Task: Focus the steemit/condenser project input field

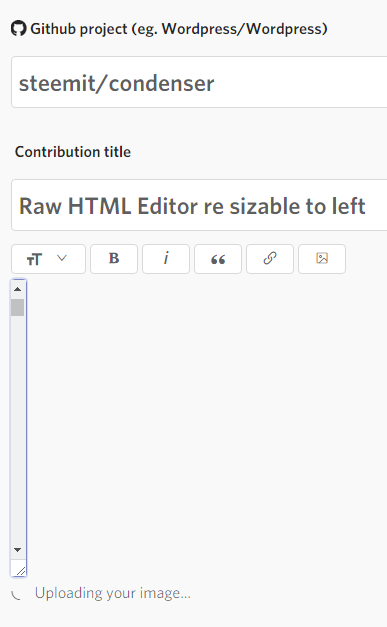Action: (x=199, y=82)
